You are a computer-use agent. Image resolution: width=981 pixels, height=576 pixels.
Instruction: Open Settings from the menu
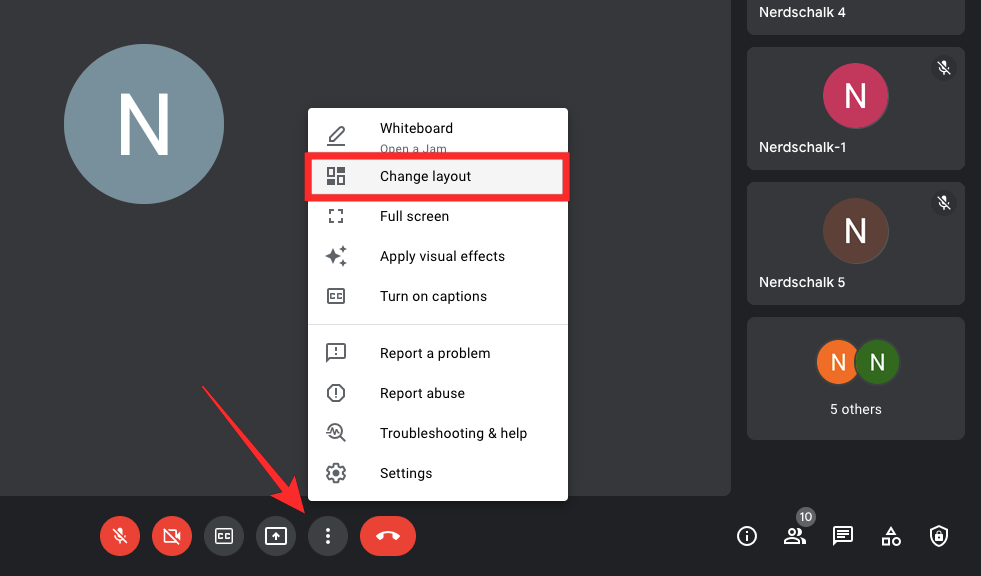coord(406,472)
